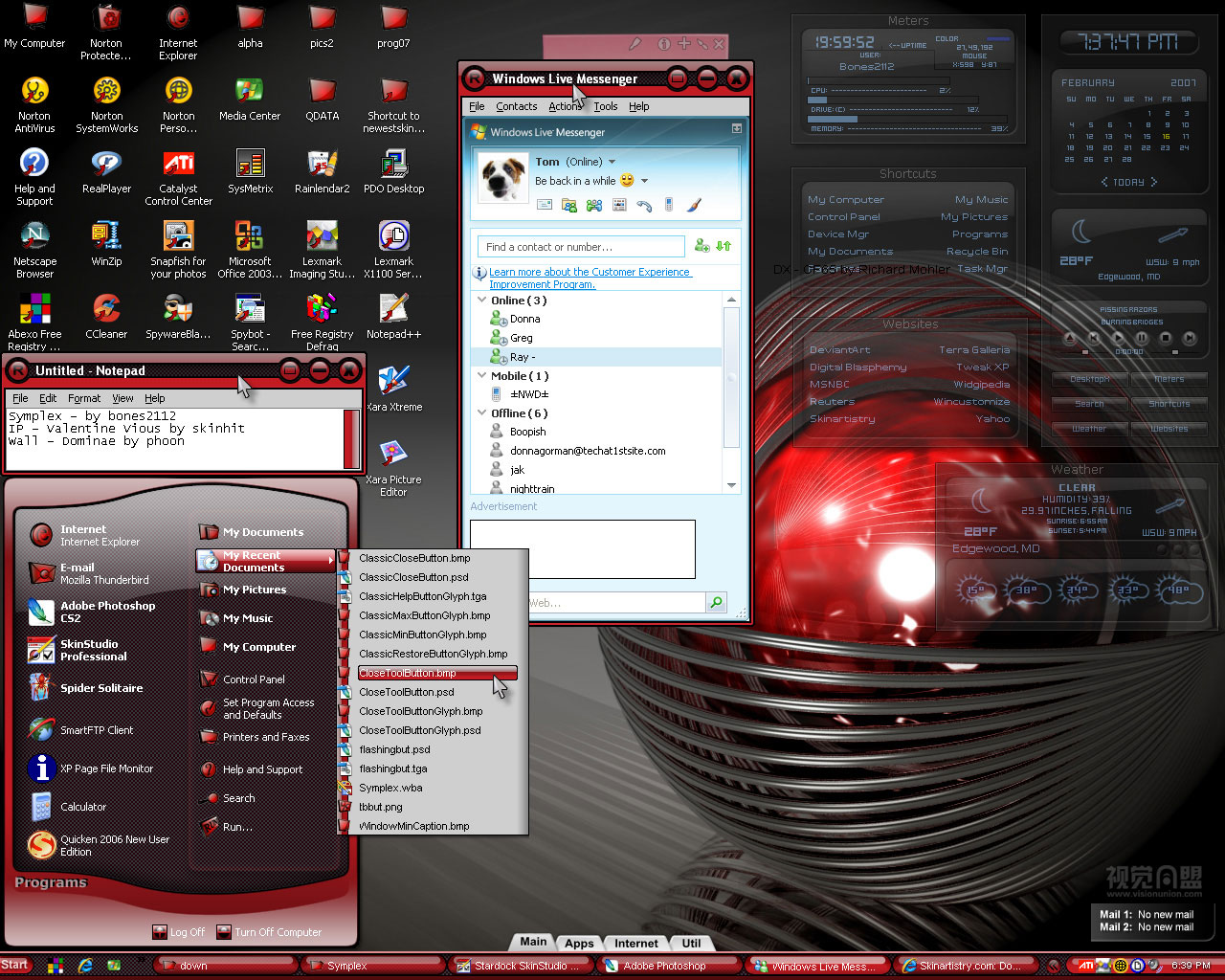Screen dimensions: 1225x980
Task: Open the Contacts menu in Messenger
Action: (517, 106)
